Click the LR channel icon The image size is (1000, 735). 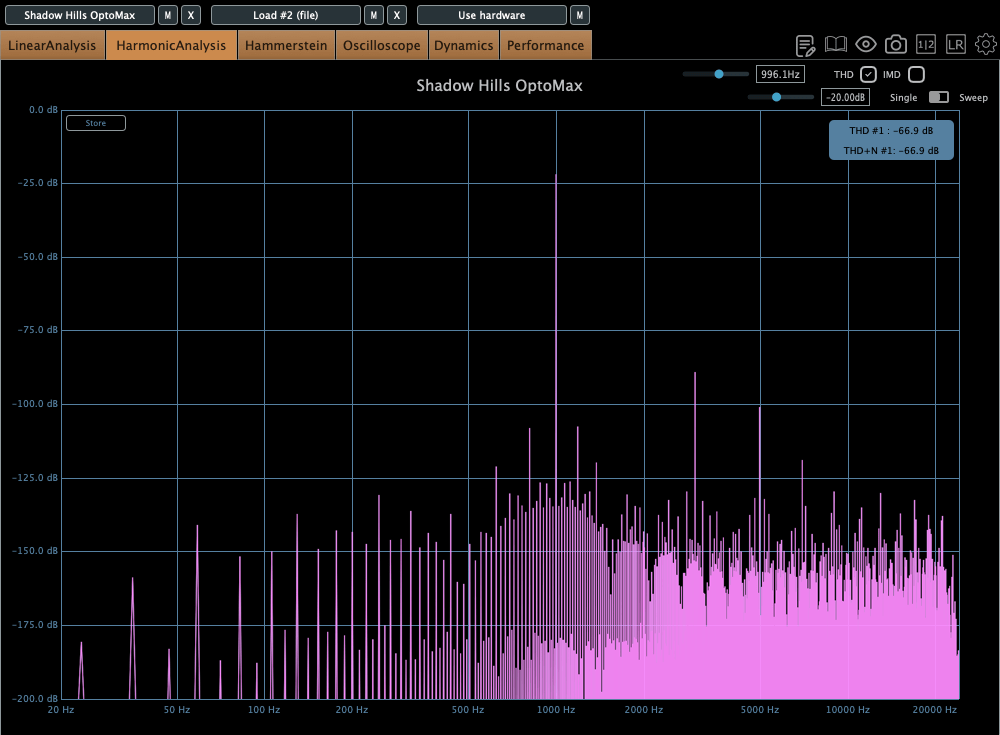(956, 45)
